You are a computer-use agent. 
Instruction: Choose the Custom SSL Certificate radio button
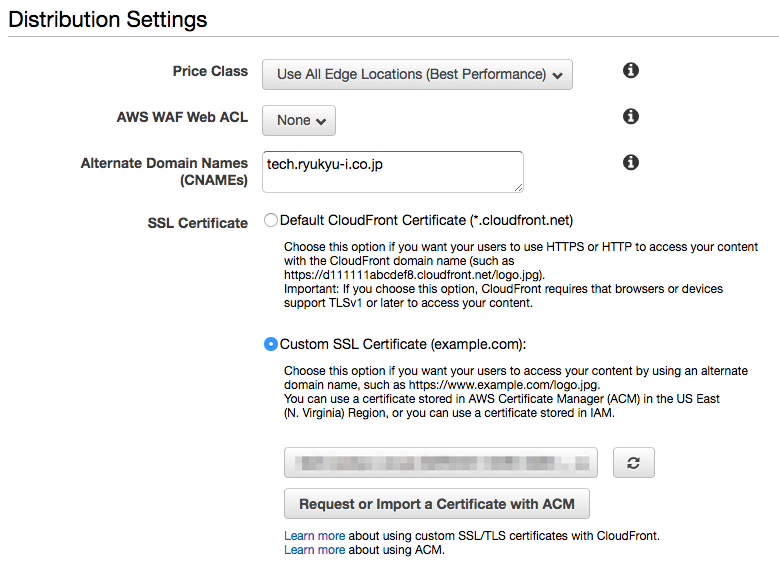pyautogui.click(x=271, y=344)
